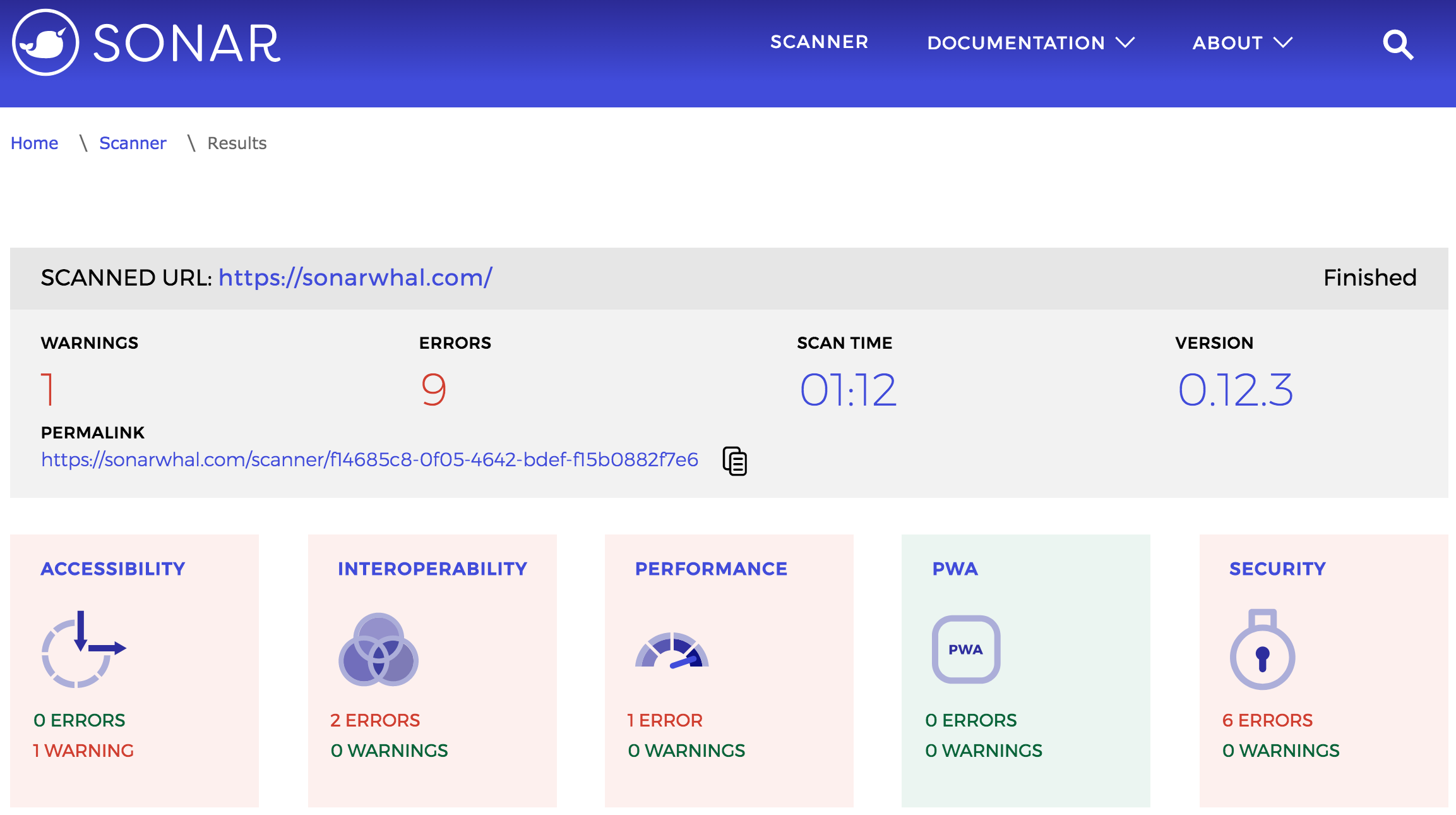Click the Performance gauge icon
This screenshot has width=1456, height=815.
point(672,651)
